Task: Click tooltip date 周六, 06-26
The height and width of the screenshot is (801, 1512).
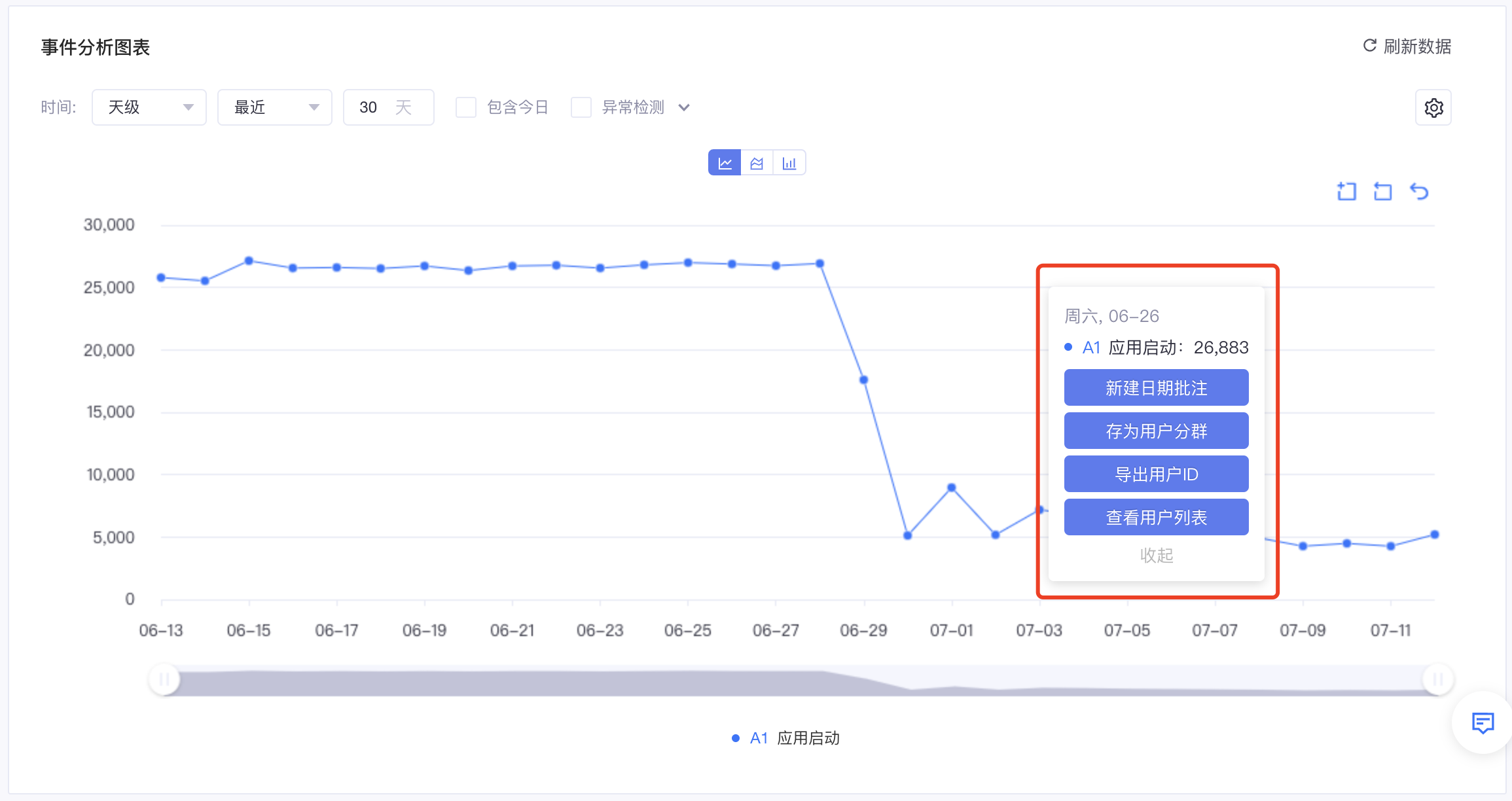Action: (1111, 316)
